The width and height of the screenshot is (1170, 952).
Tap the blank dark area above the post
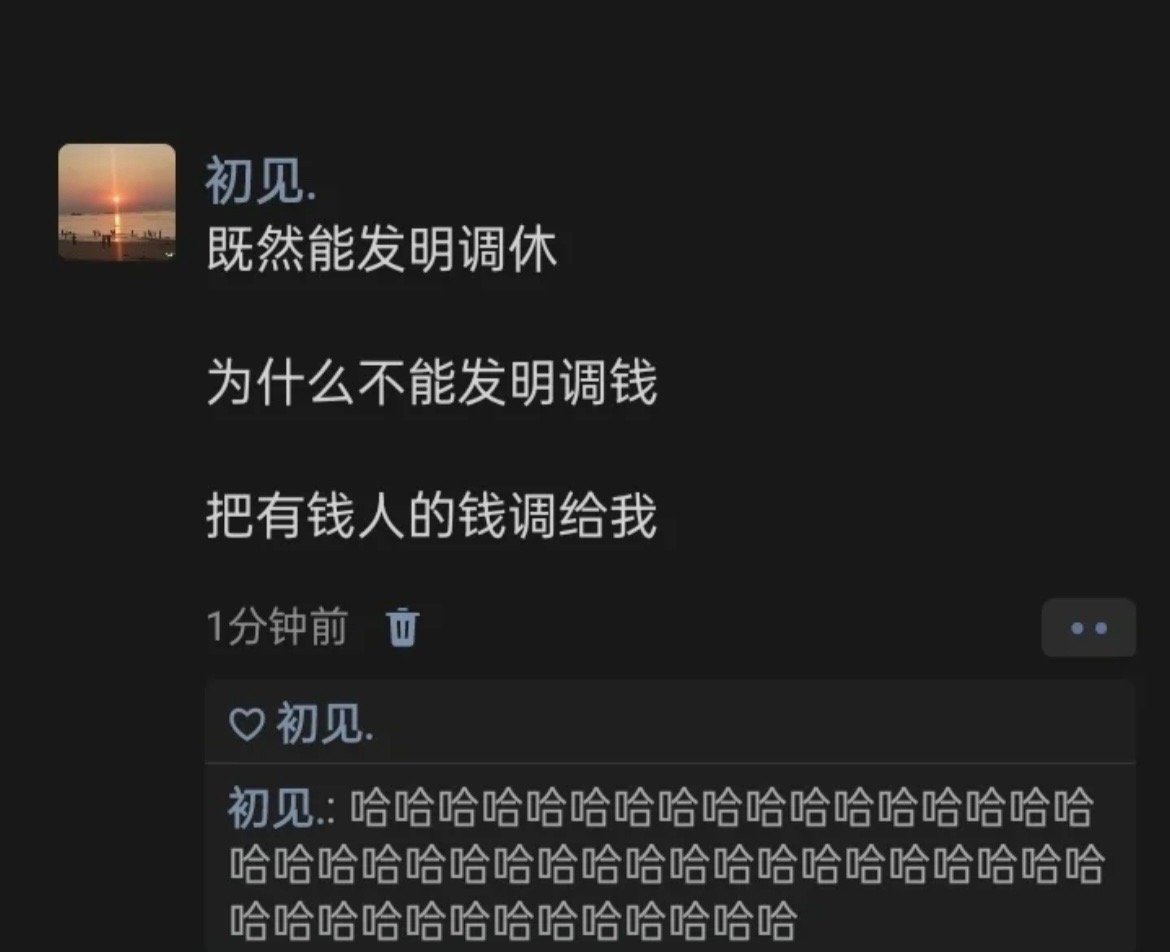coord(585,67)
